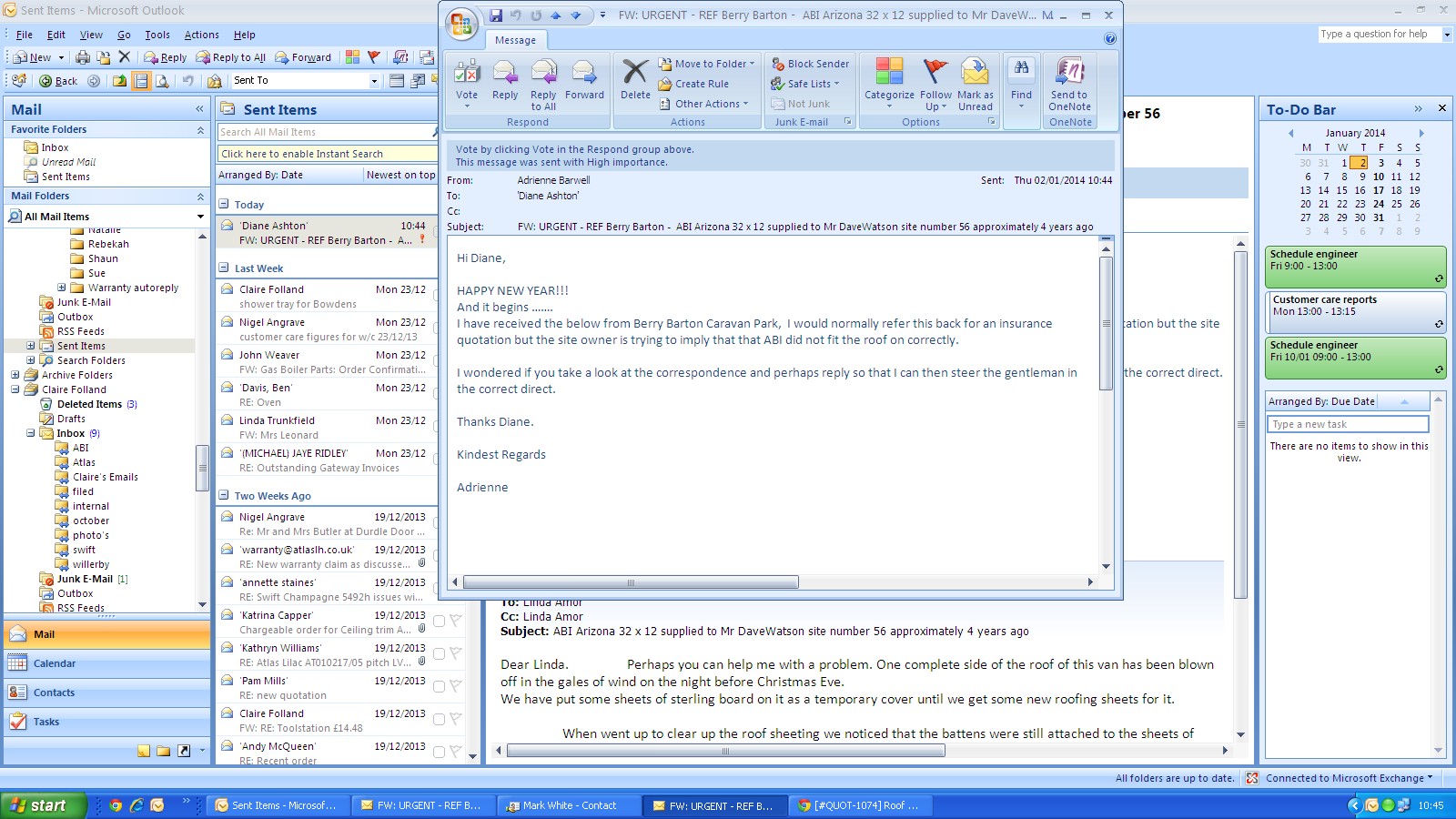Click the Type a new task field
The height and width of the screenshot is (819, 1456).
click(x=1348, y=424)
